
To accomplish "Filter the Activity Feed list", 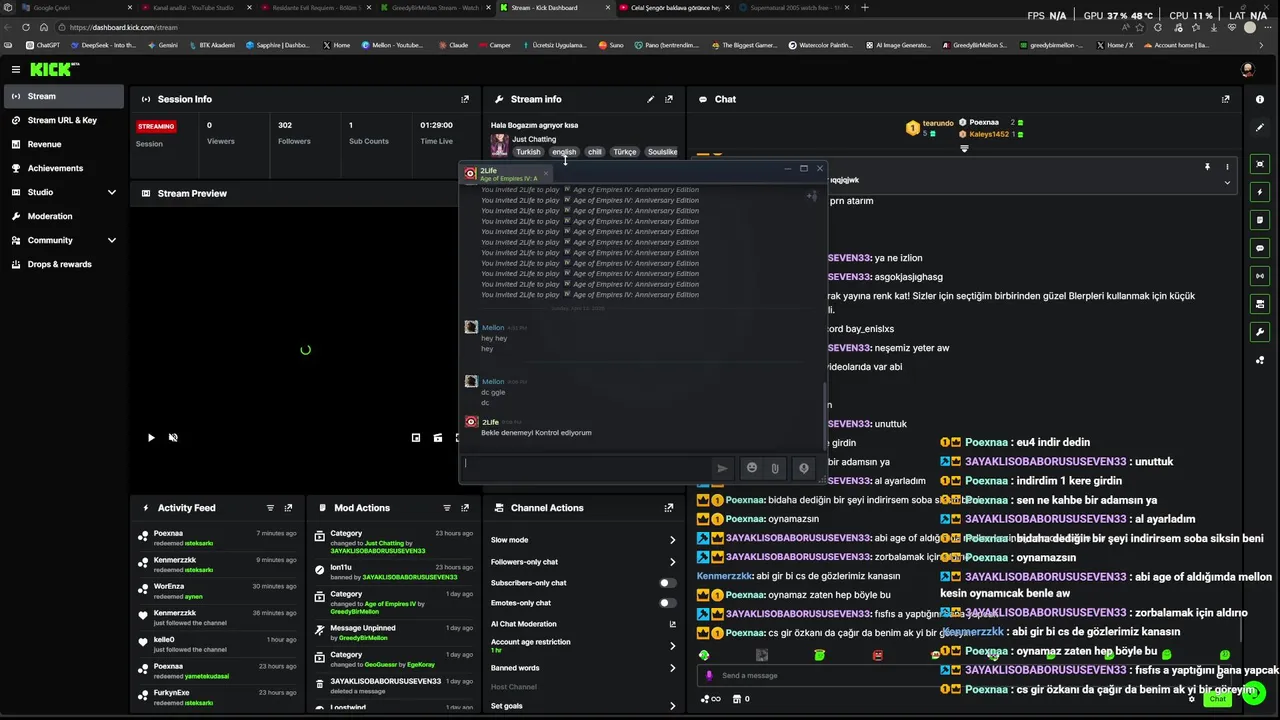I will click(x=270, y=508).
